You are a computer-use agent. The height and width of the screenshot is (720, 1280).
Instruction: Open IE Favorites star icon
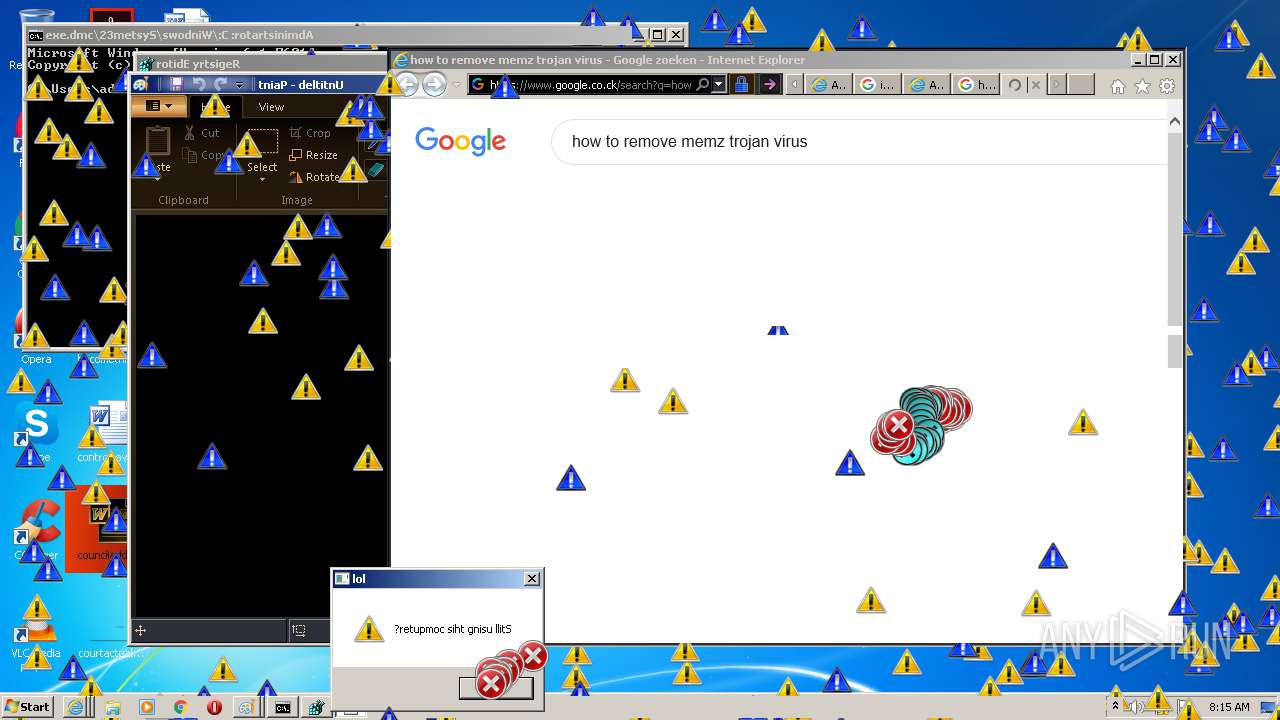1142,86
